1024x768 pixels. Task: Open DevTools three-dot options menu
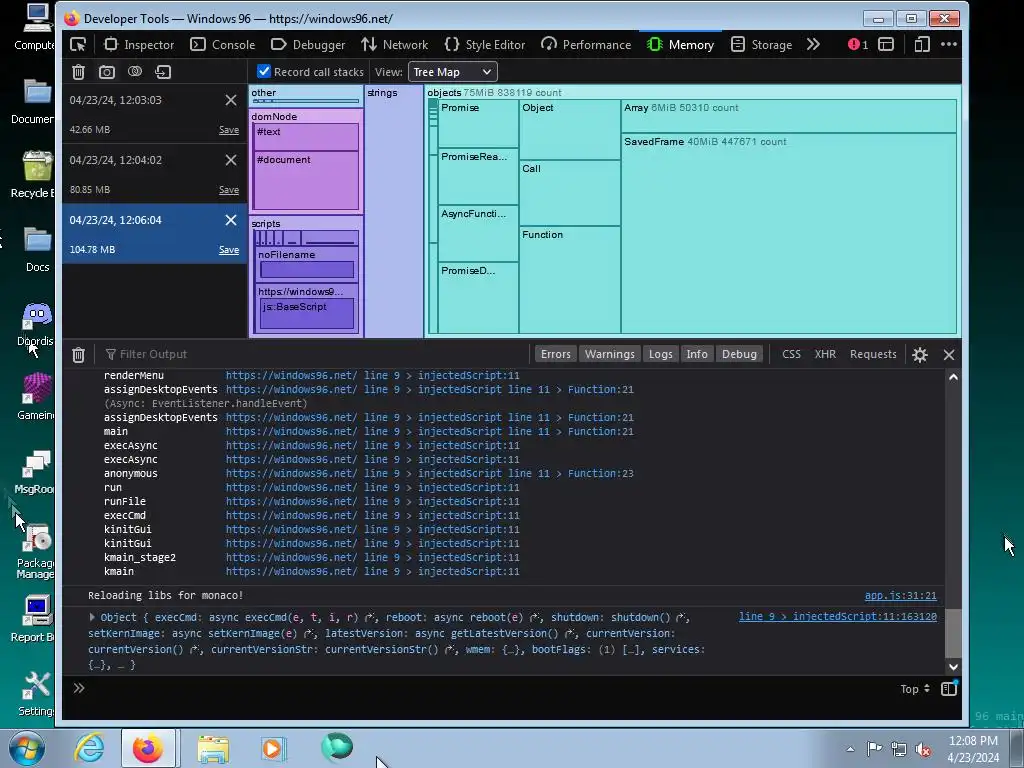click(x=949, y=44)
